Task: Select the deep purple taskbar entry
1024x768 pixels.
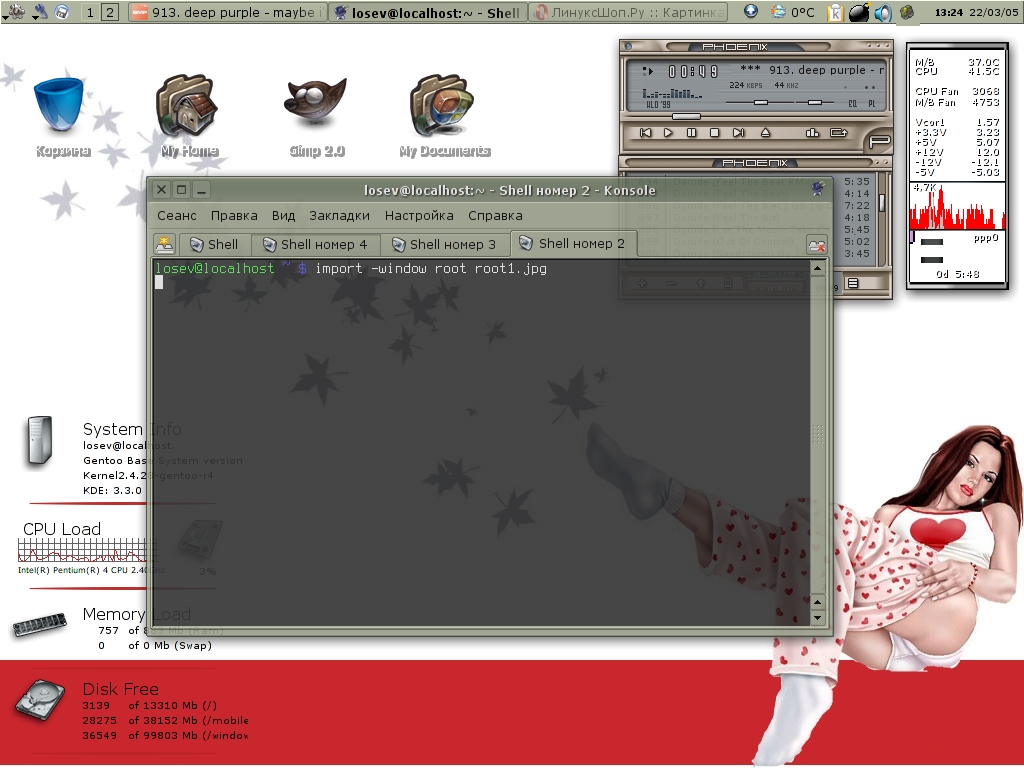Action: (226, 12)
